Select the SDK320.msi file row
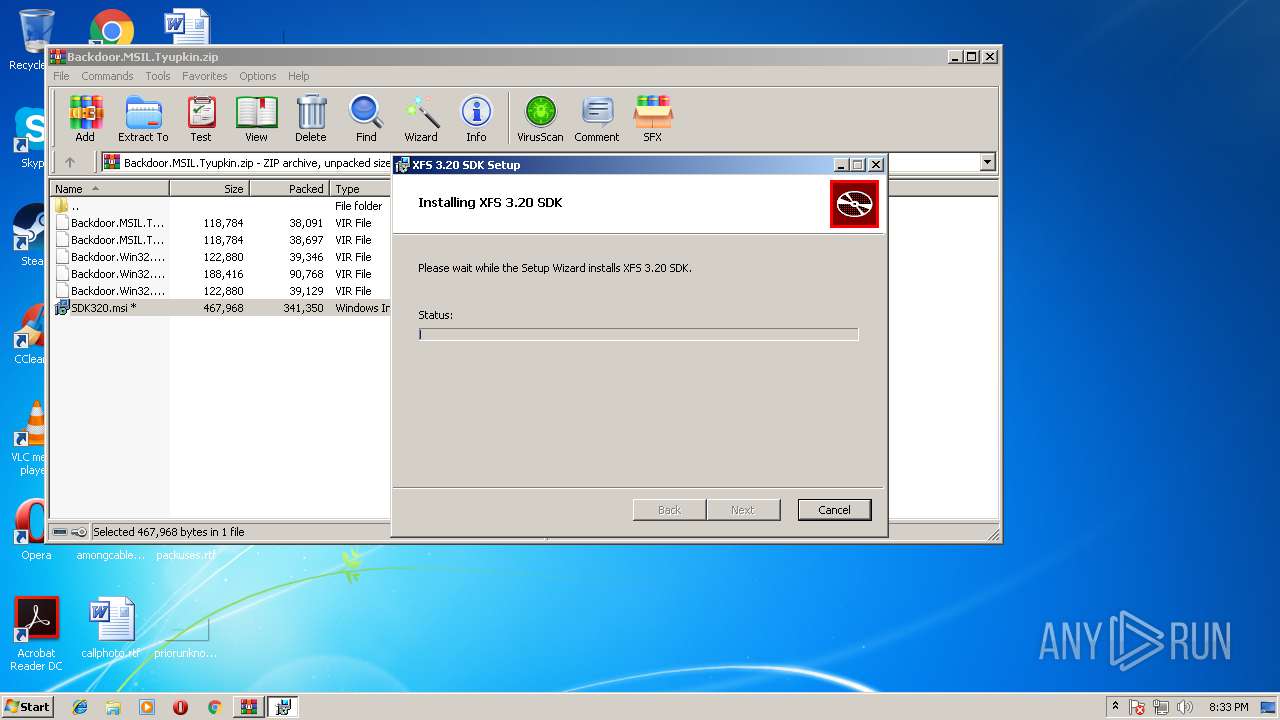Screen dimensions: 1280x720 point(221,308)
